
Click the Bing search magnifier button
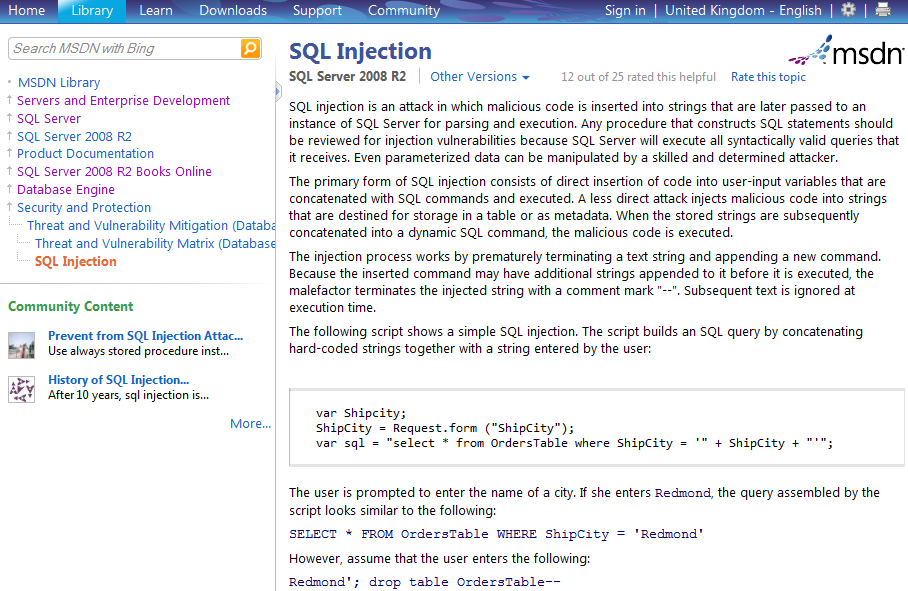(250, 49)
